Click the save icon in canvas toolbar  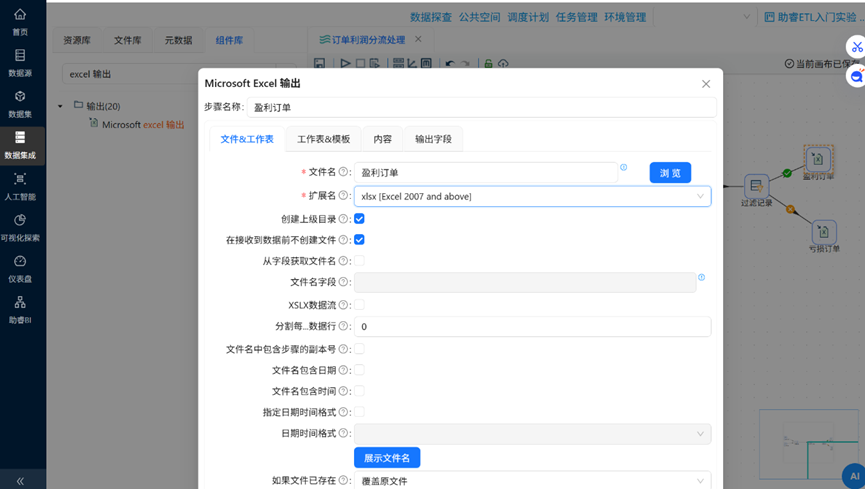click(319, 63)
